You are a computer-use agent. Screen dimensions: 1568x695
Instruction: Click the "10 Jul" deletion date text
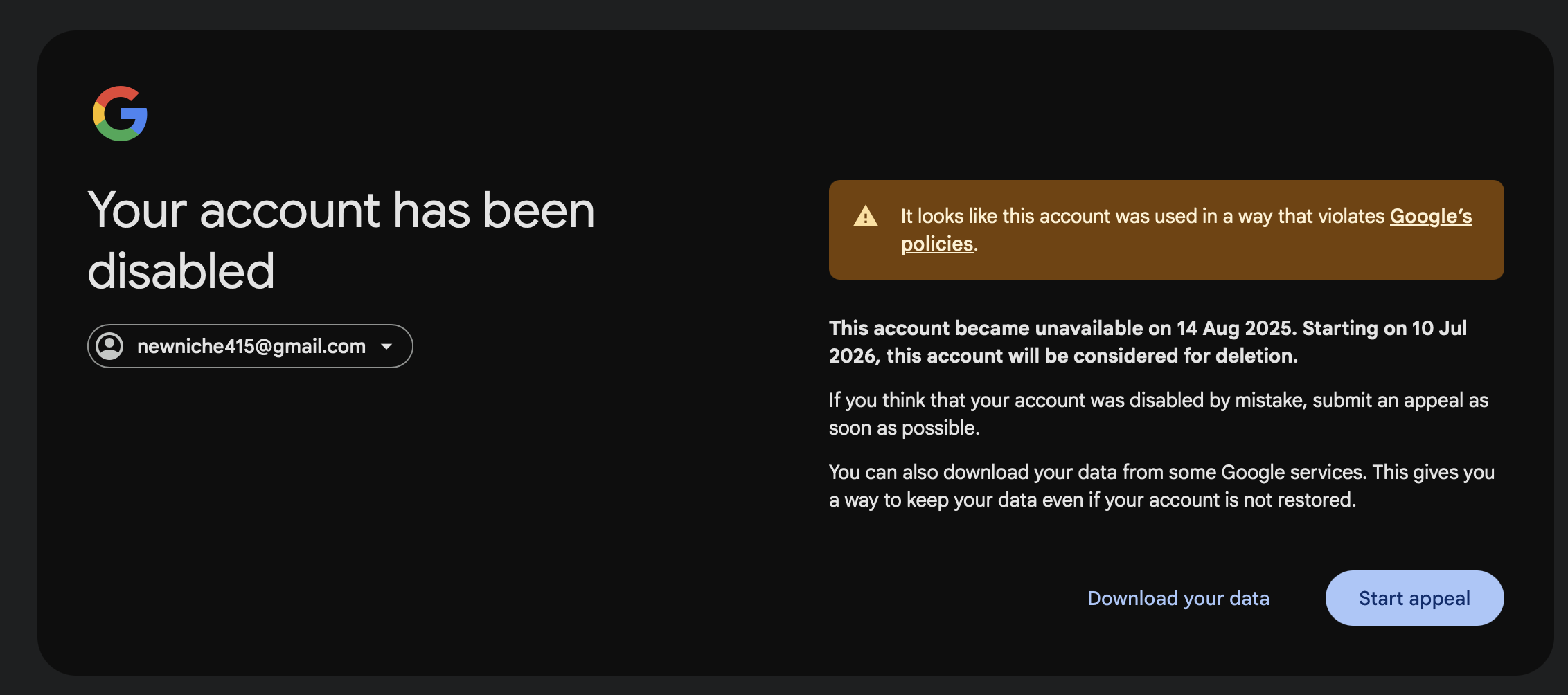coord(1439,328)
